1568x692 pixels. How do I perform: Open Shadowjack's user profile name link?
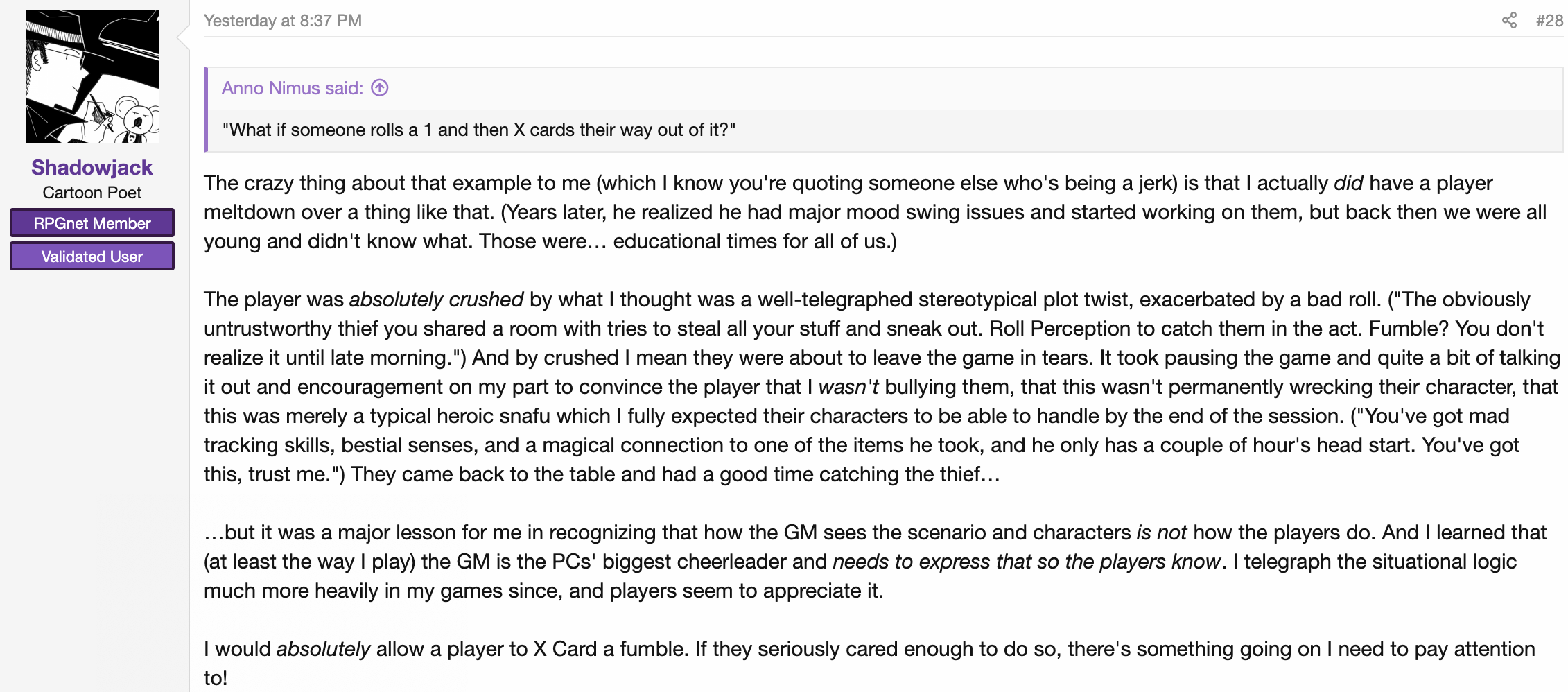[x=92, y=167]
